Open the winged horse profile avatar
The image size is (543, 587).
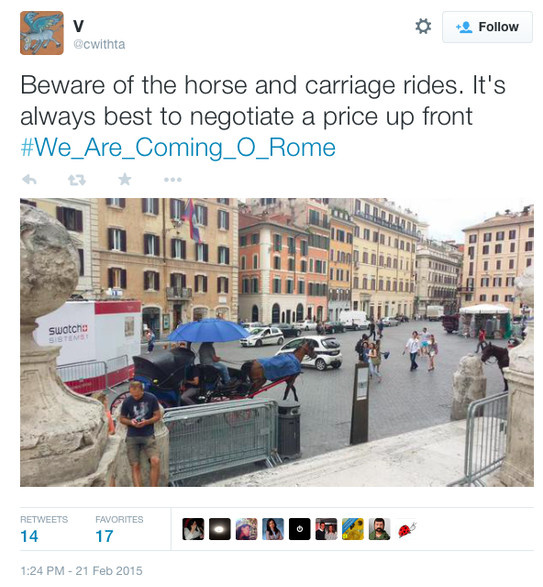coord(42,33)
